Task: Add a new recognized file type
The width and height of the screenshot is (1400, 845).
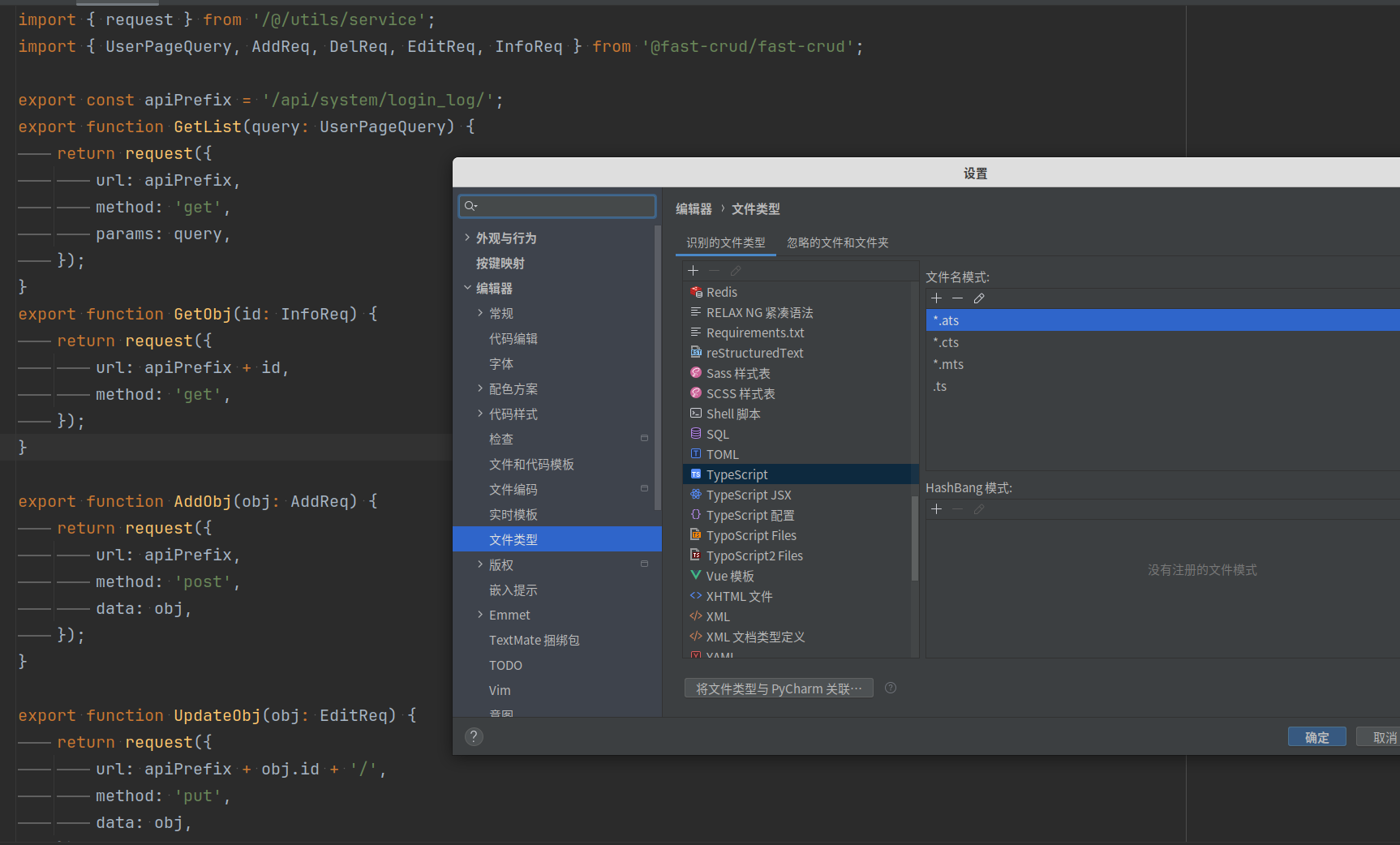Action: click(693, 270)
